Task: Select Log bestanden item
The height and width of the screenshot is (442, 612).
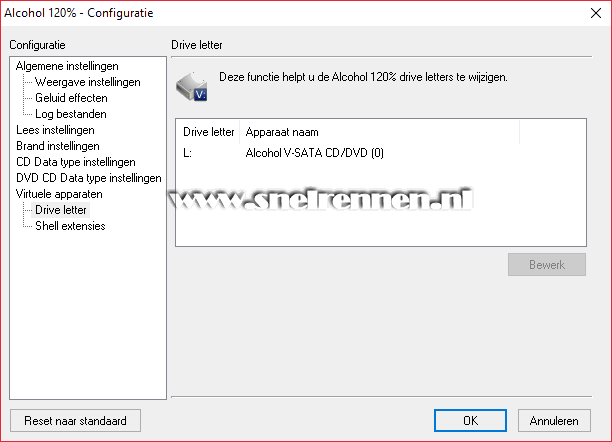Action: pyautogui.click(x=71, y=114)
